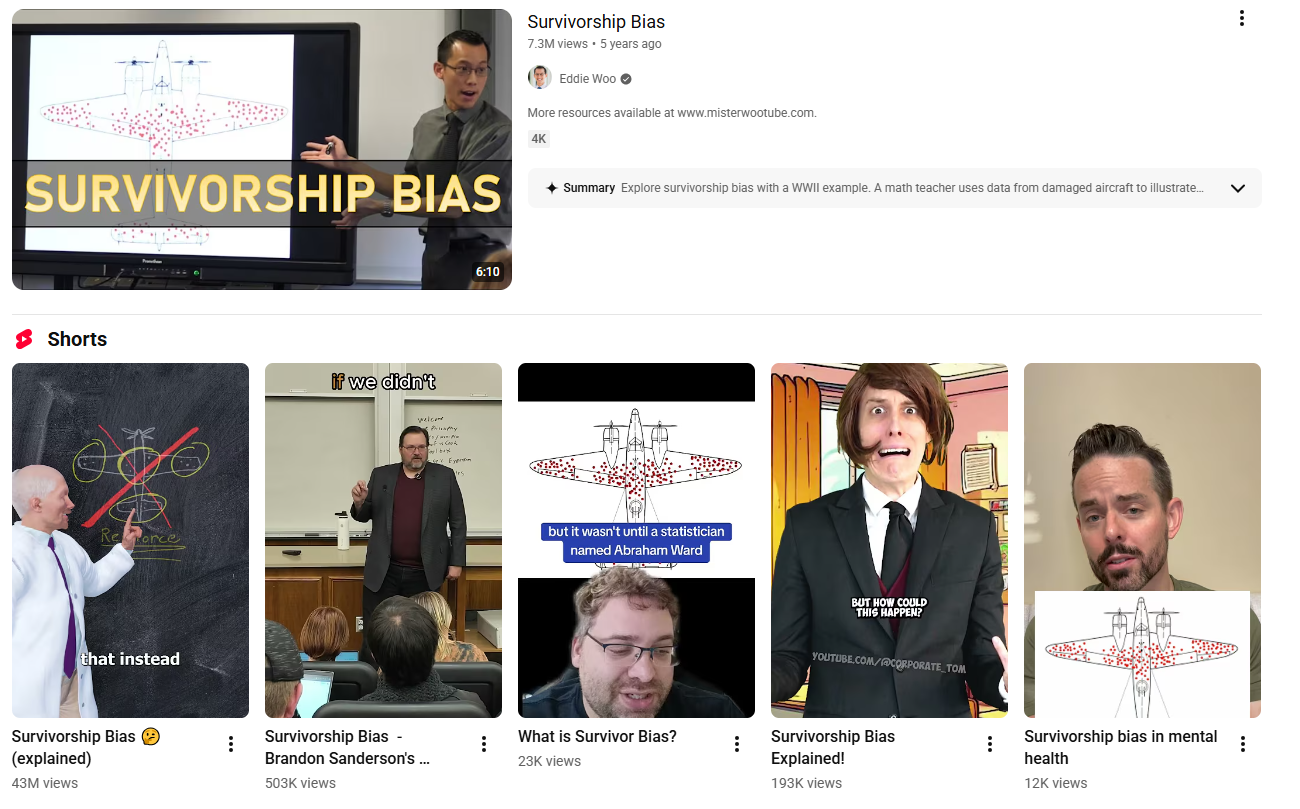
Task: Open more options for Survivorship Bias video
Action: coord(1241,18)
